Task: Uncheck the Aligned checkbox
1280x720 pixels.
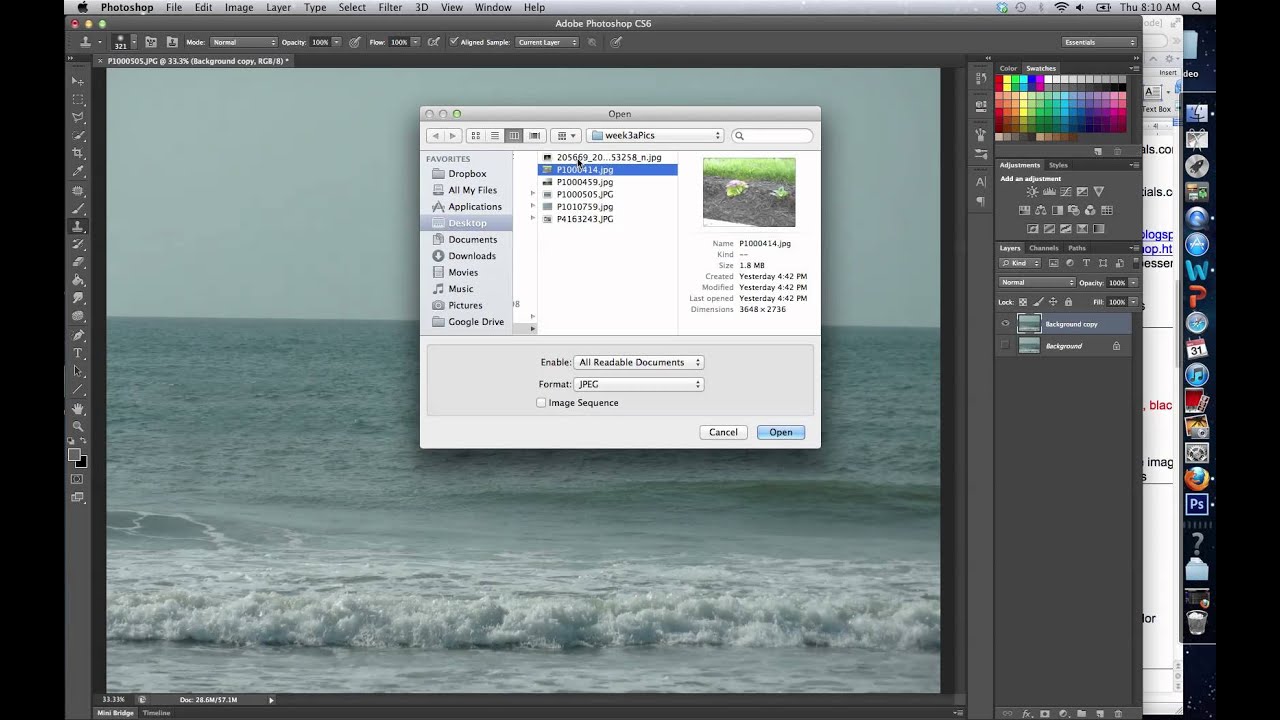Action: [x=454, y=42]
